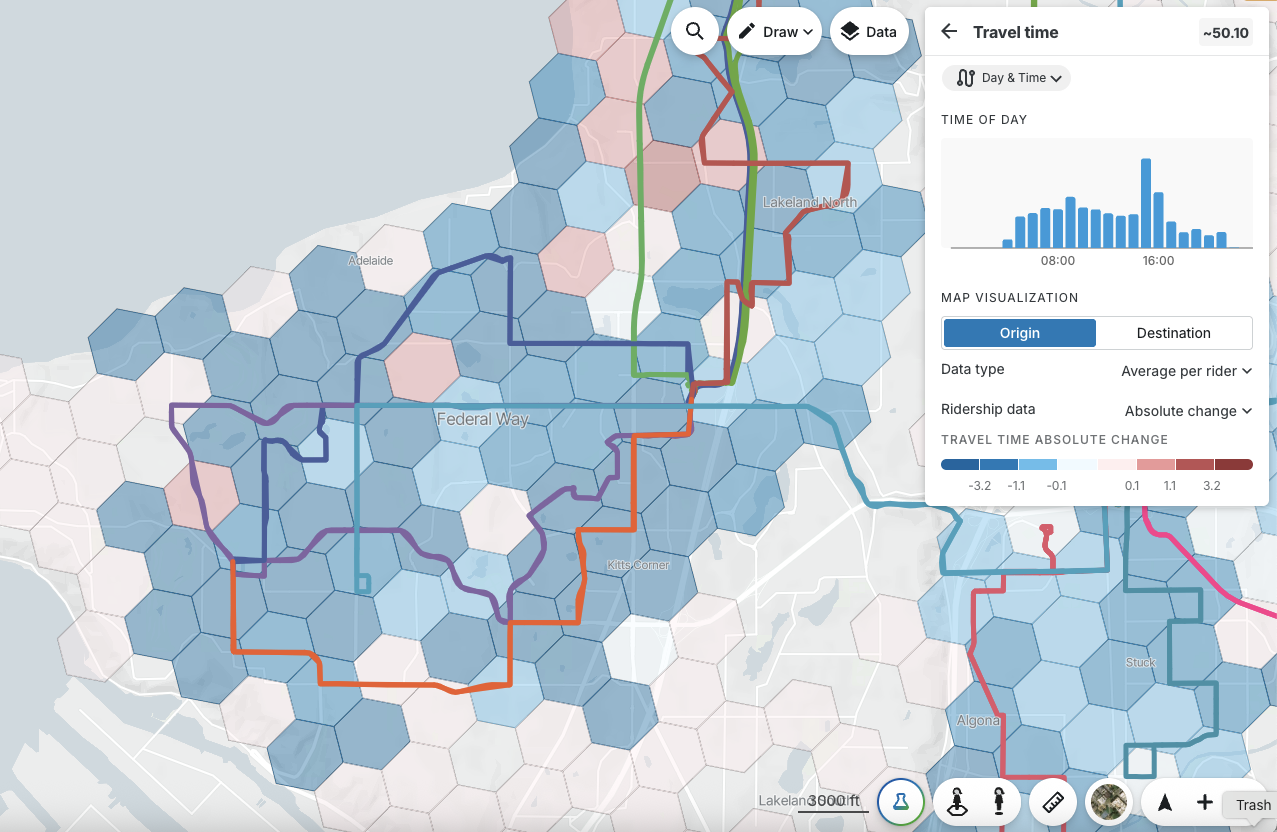This screenshot has width=1277, height=832.
Task: Open the Average per rider dropdown
Action: click(1186, 371)
